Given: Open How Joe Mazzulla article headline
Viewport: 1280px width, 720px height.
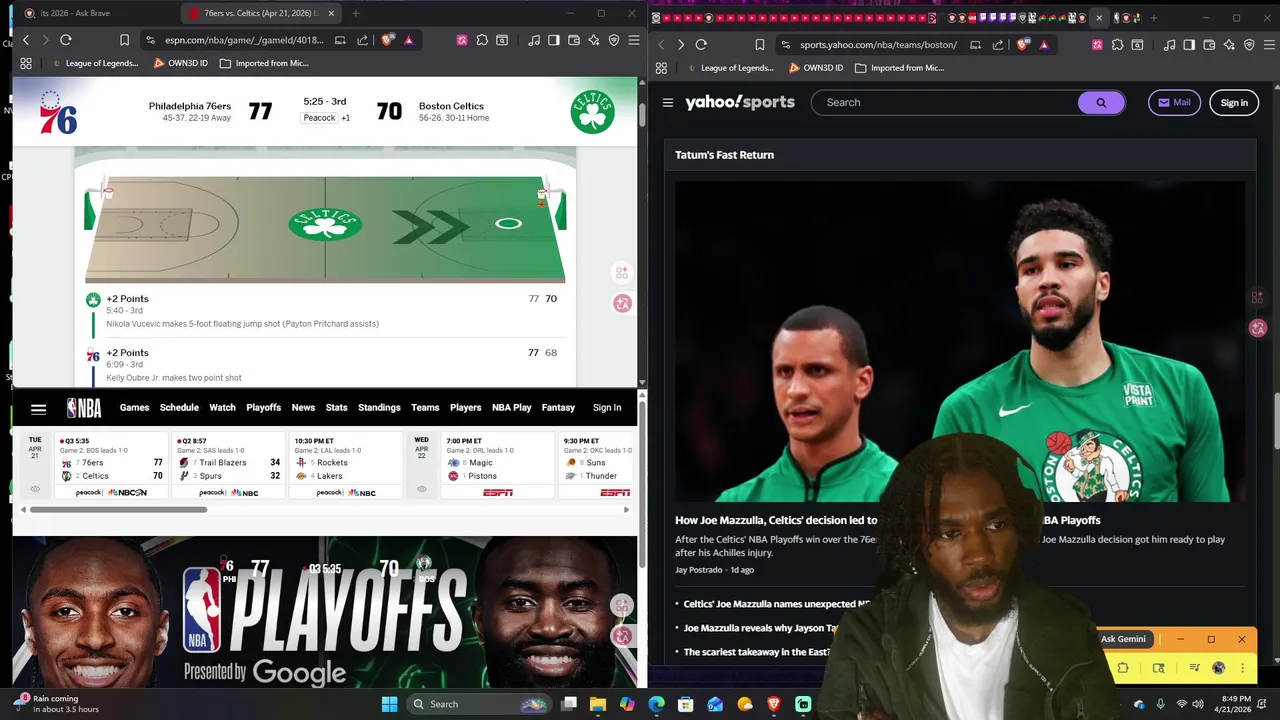Looking at the screenshot, I should [887, 520].
